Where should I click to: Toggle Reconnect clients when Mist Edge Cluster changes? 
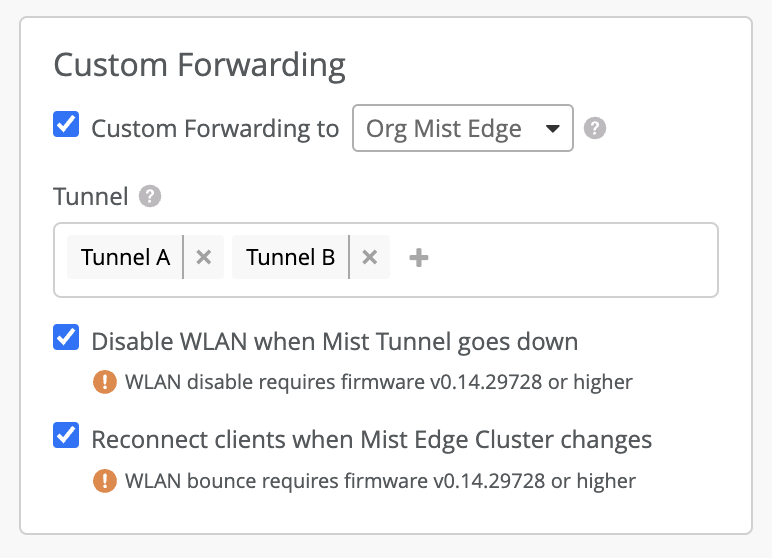click(67, 437)
